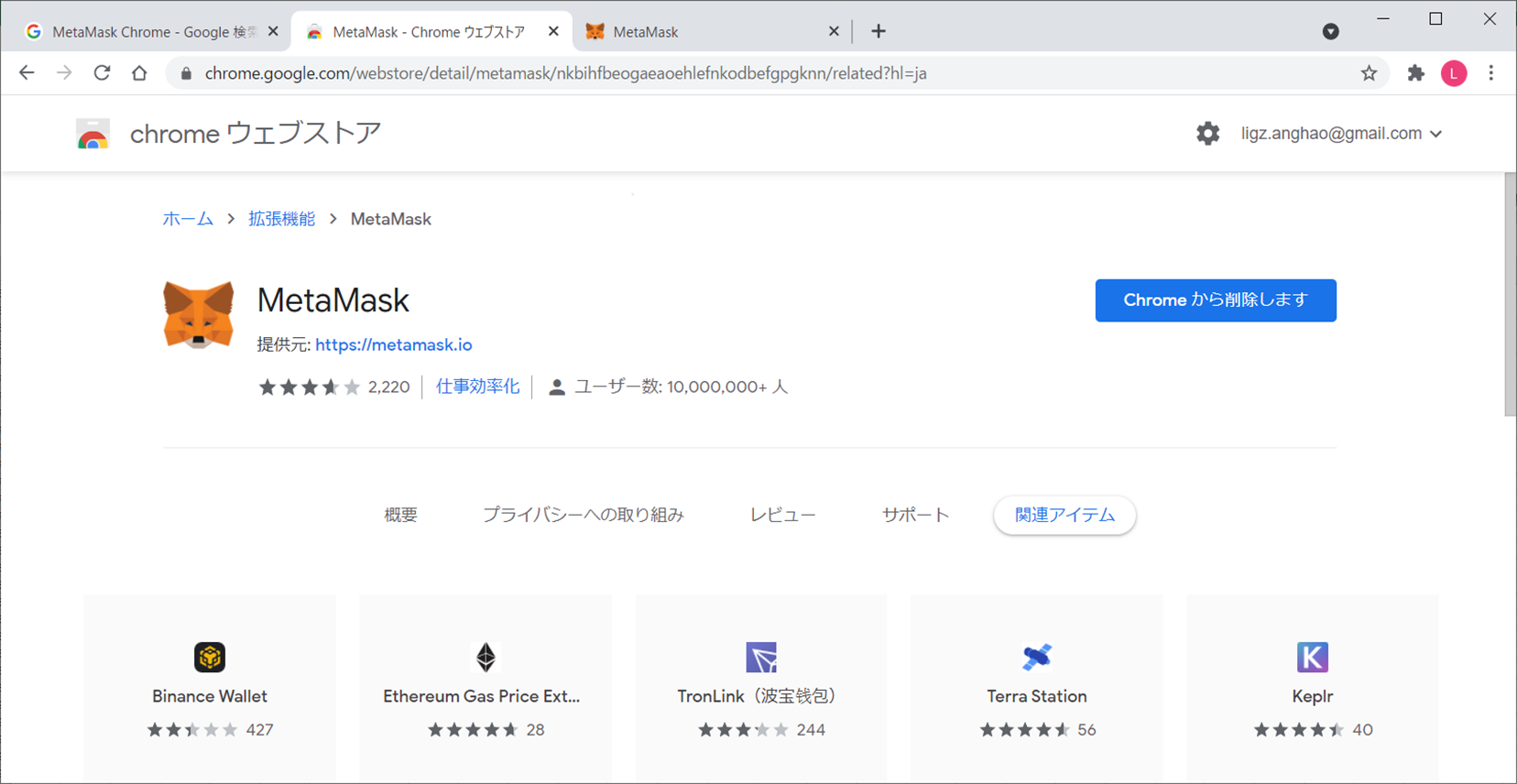Screen dimensions: 1517x784
Task: Open the Chrome profile avatar L
Action: 1454,73
